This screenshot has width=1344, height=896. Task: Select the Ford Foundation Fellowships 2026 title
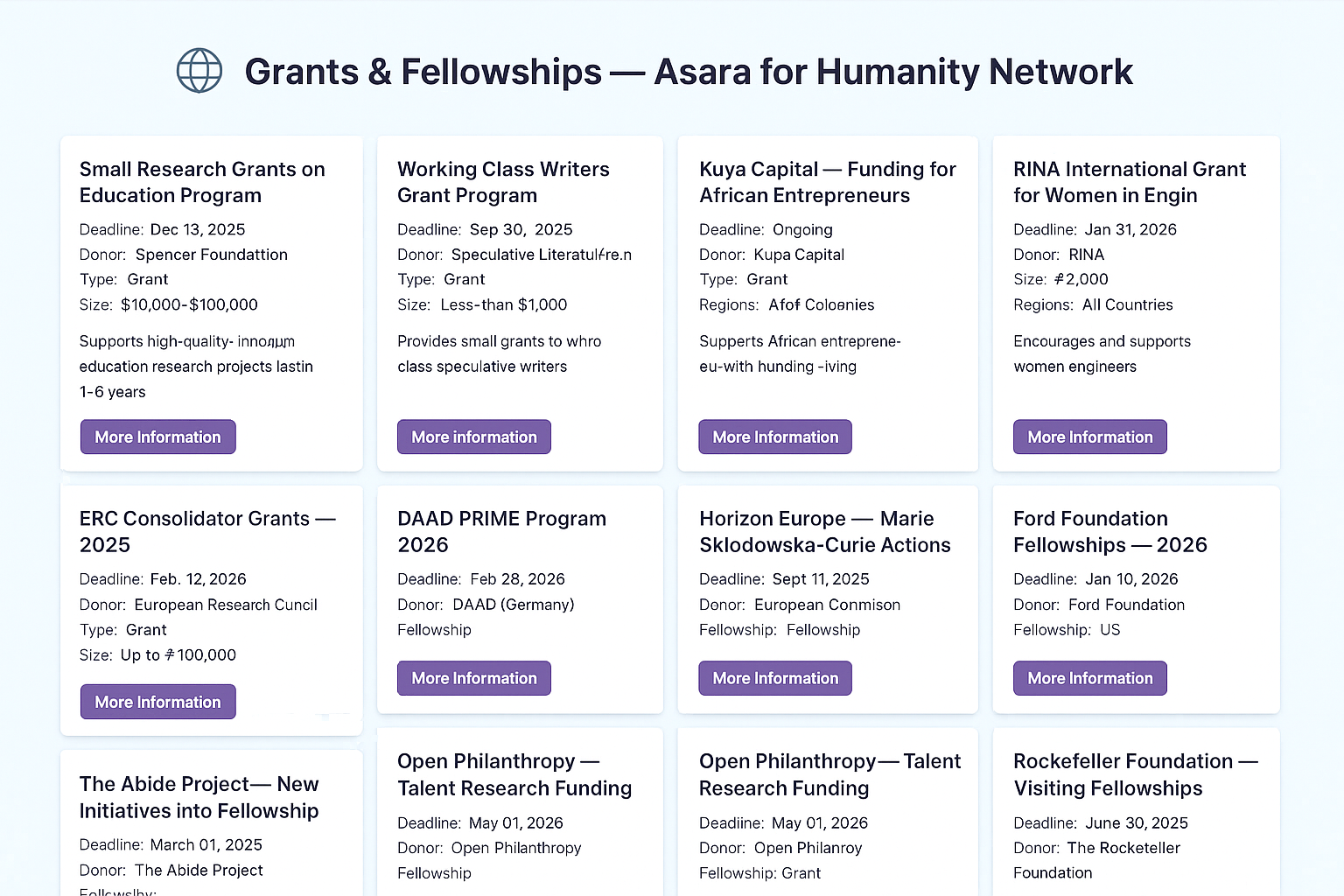(1109, 531)
